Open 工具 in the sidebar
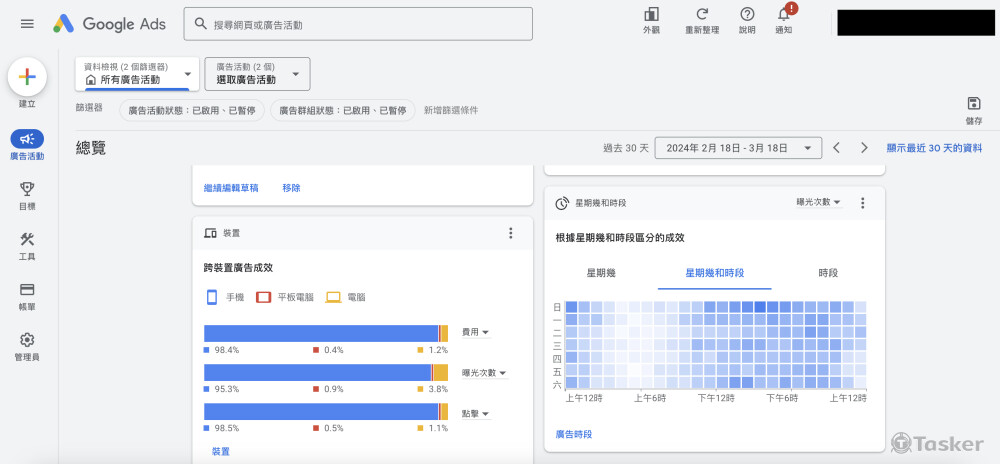This screenshot has height=464, width=1000. click(x=27, y=240)
